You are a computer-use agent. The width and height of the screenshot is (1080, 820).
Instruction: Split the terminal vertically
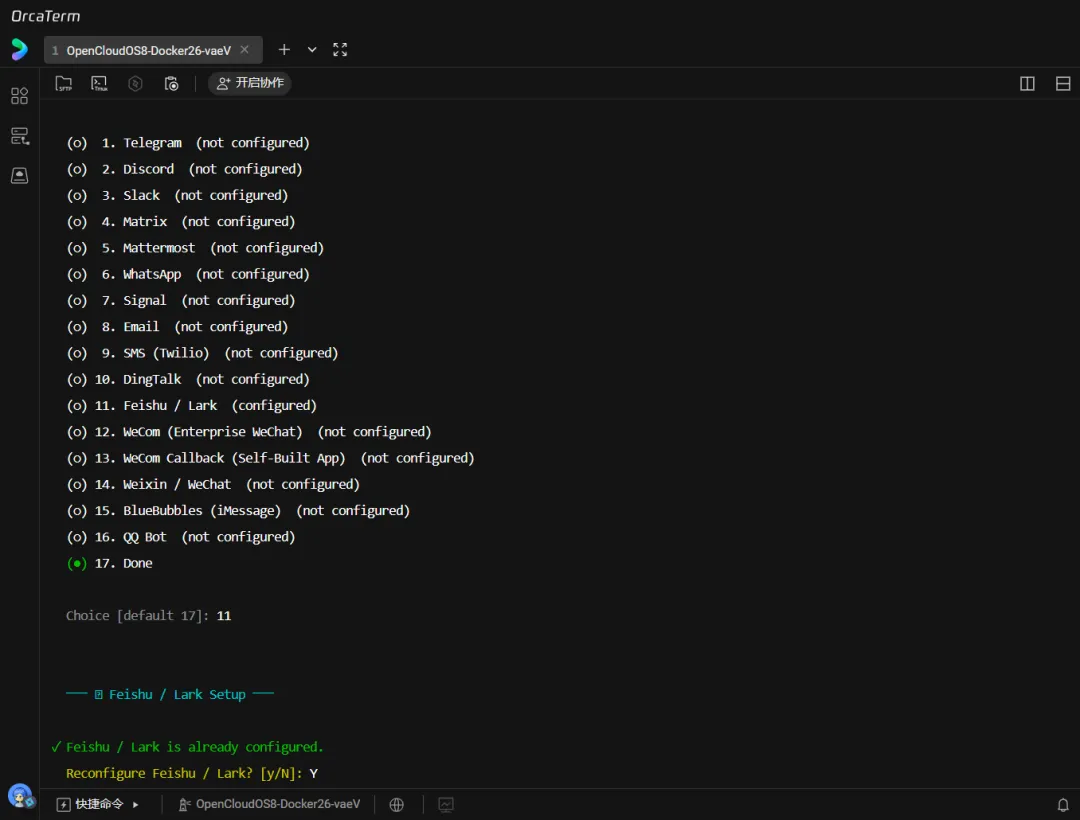(1027, 83)
